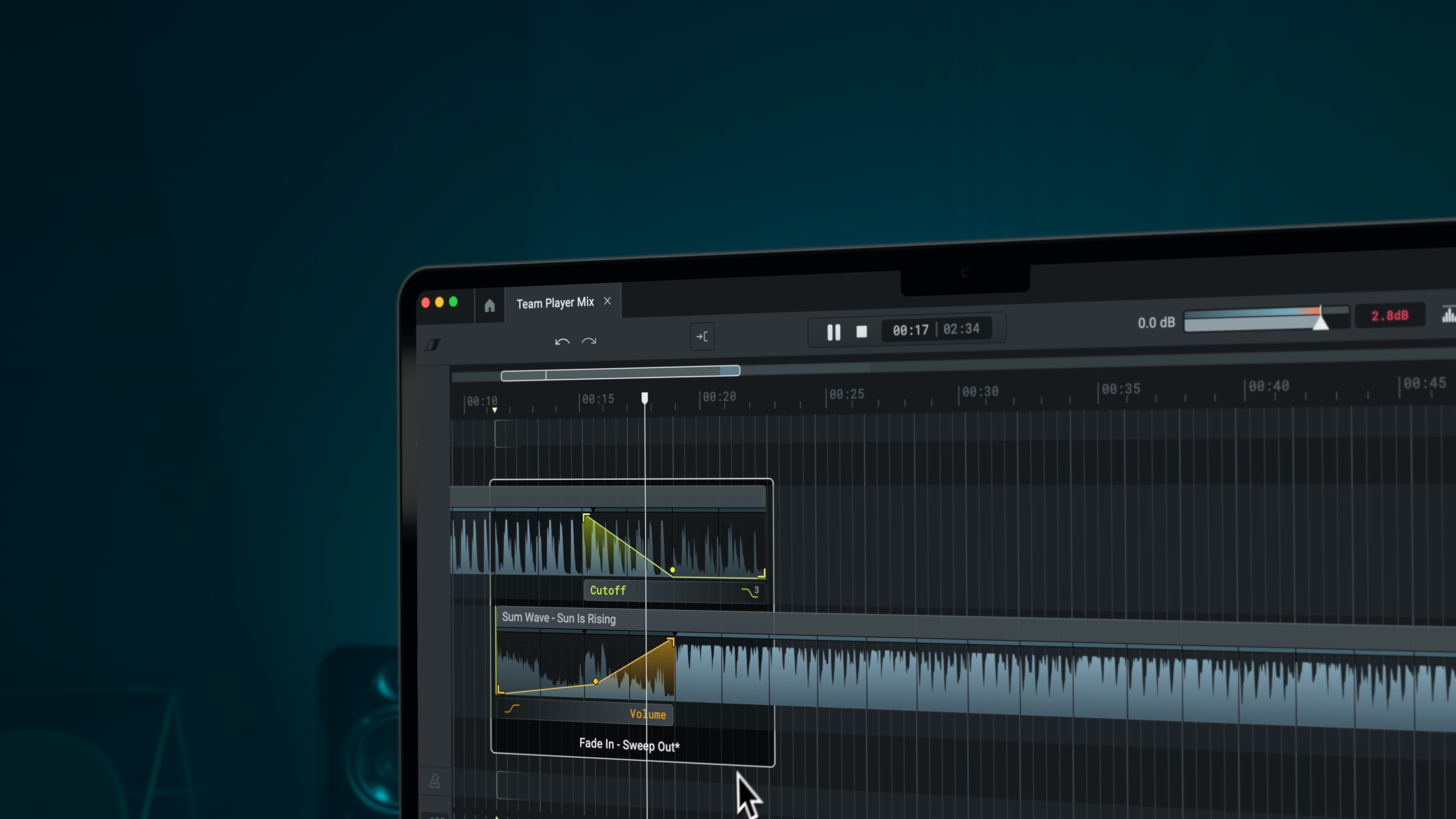
Task: Click the metronome icon in left sidebar
Action: [x=435, y=781]
